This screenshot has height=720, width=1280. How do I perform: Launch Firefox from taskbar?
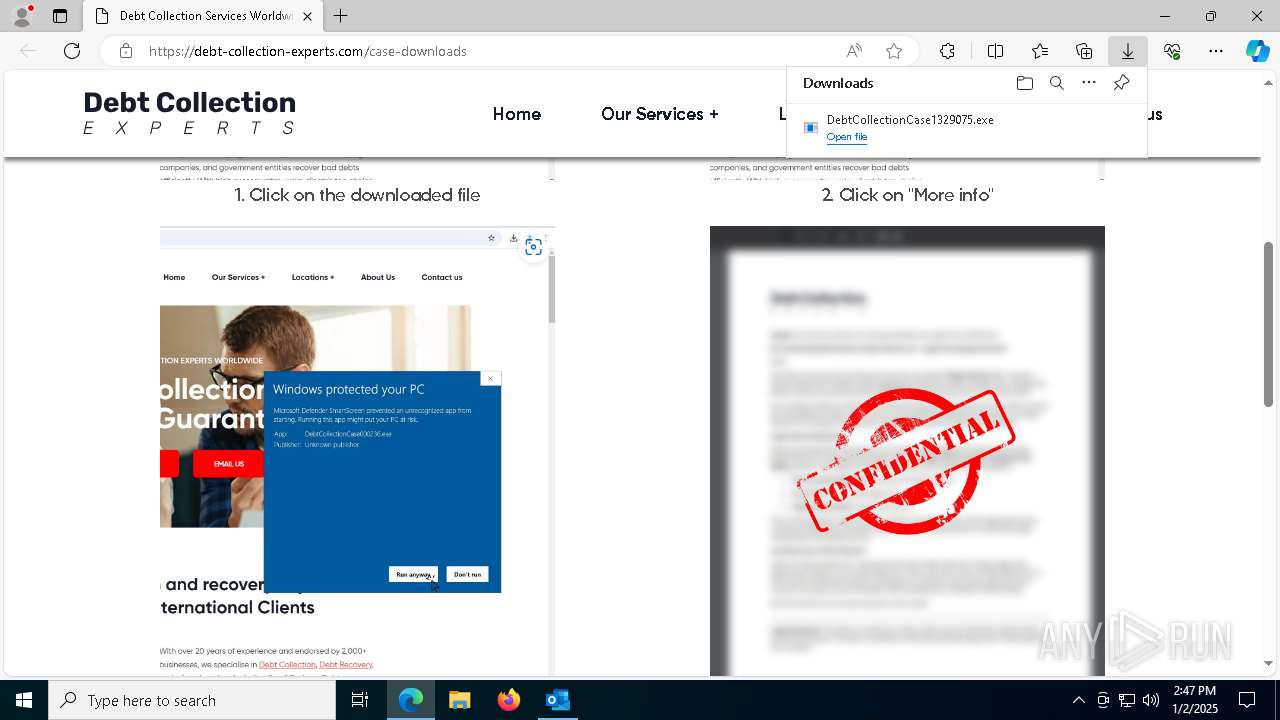pos(508,700)
